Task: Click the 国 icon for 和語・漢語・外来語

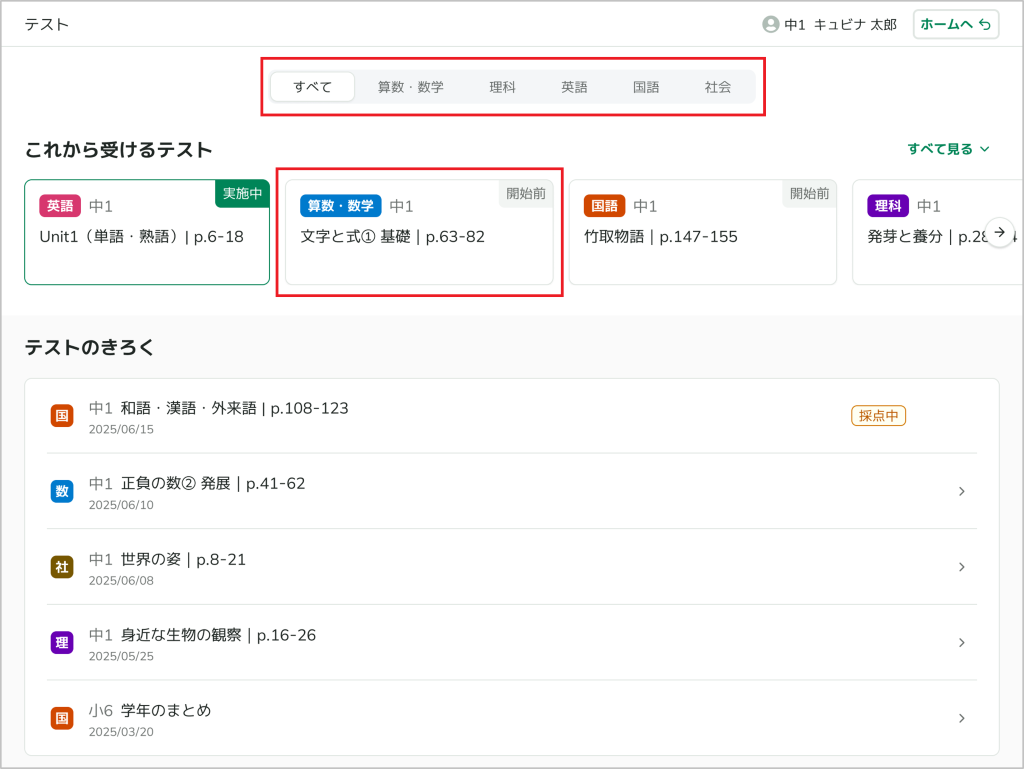Action: point(62,416)
